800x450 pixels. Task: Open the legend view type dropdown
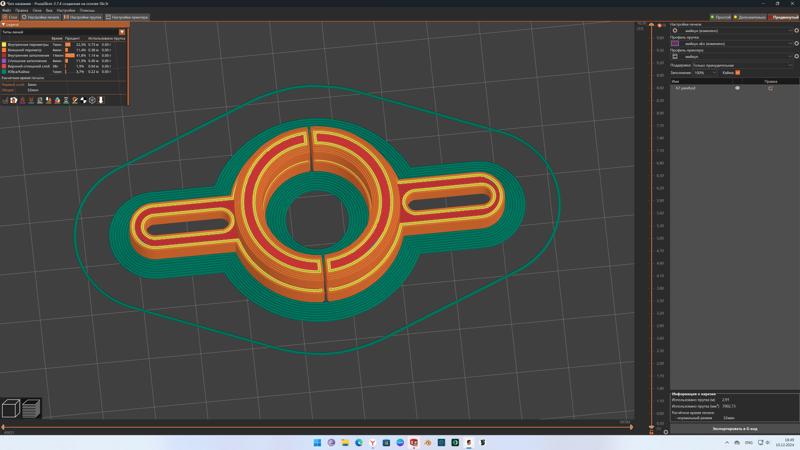click(x=122, y=32)
